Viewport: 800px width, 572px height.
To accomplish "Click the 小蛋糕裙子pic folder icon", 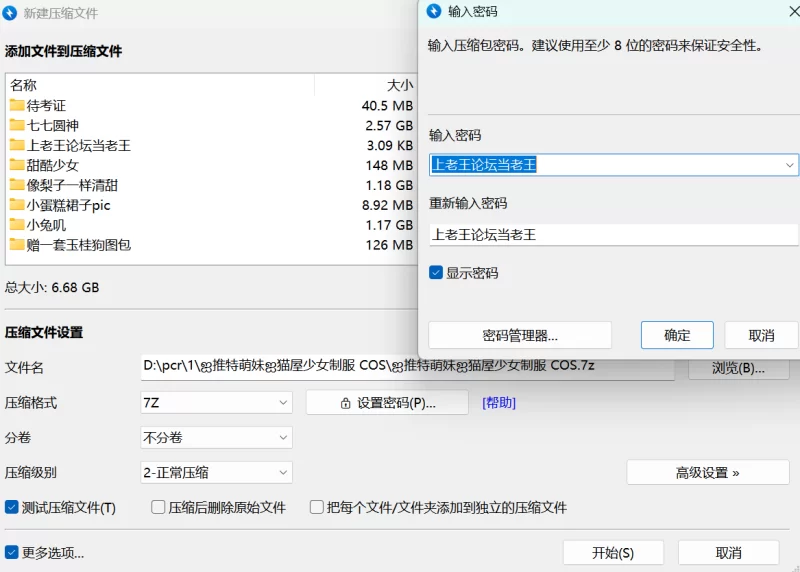I will coord(17,205).
